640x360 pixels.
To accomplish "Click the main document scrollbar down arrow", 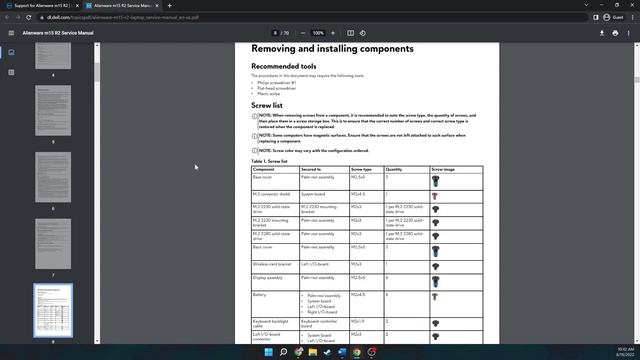I will click(x=637, y=341).
